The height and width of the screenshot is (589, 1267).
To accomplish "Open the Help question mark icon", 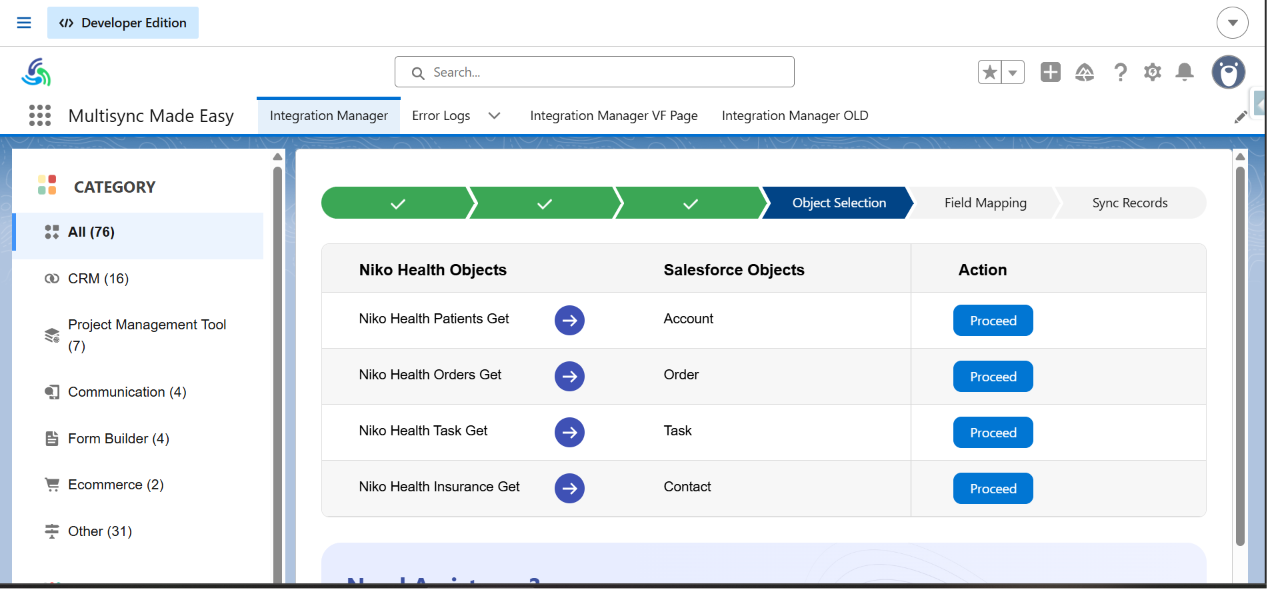I will 1120,72.
